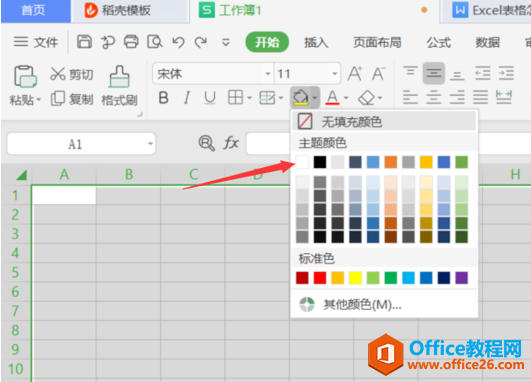This screenshot has height=382, width=531.
Task: Click the cell style icon beside borders
Action: click(x=267, y=98)
